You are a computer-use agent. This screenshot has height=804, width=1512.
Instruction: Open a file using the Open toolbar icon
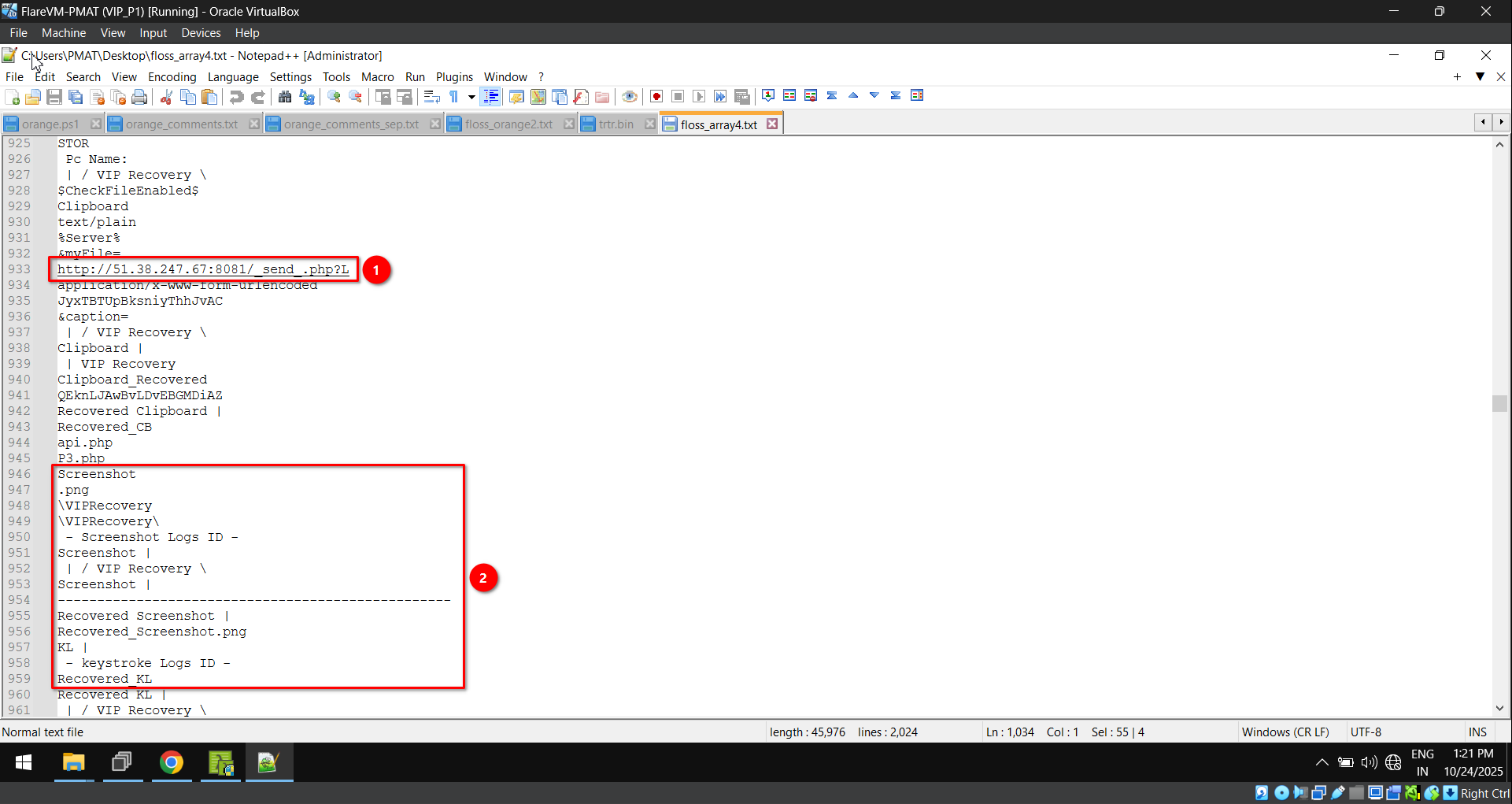coord(33,96)
